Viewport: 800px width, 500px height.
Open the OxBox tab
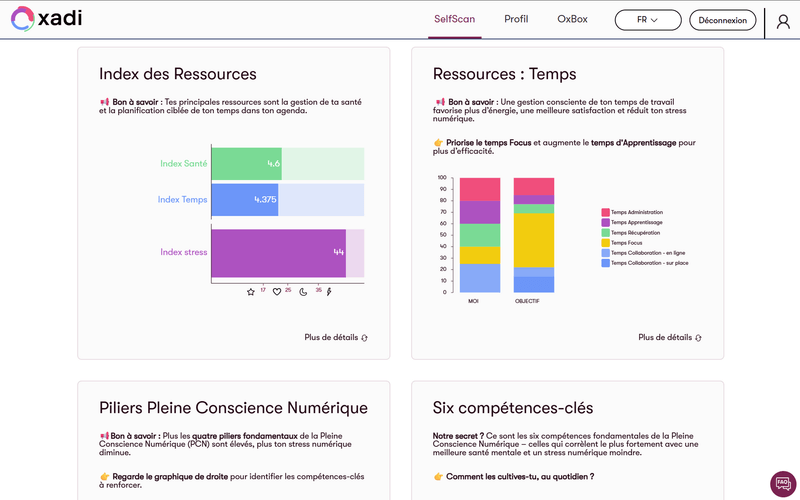point(572,19)
